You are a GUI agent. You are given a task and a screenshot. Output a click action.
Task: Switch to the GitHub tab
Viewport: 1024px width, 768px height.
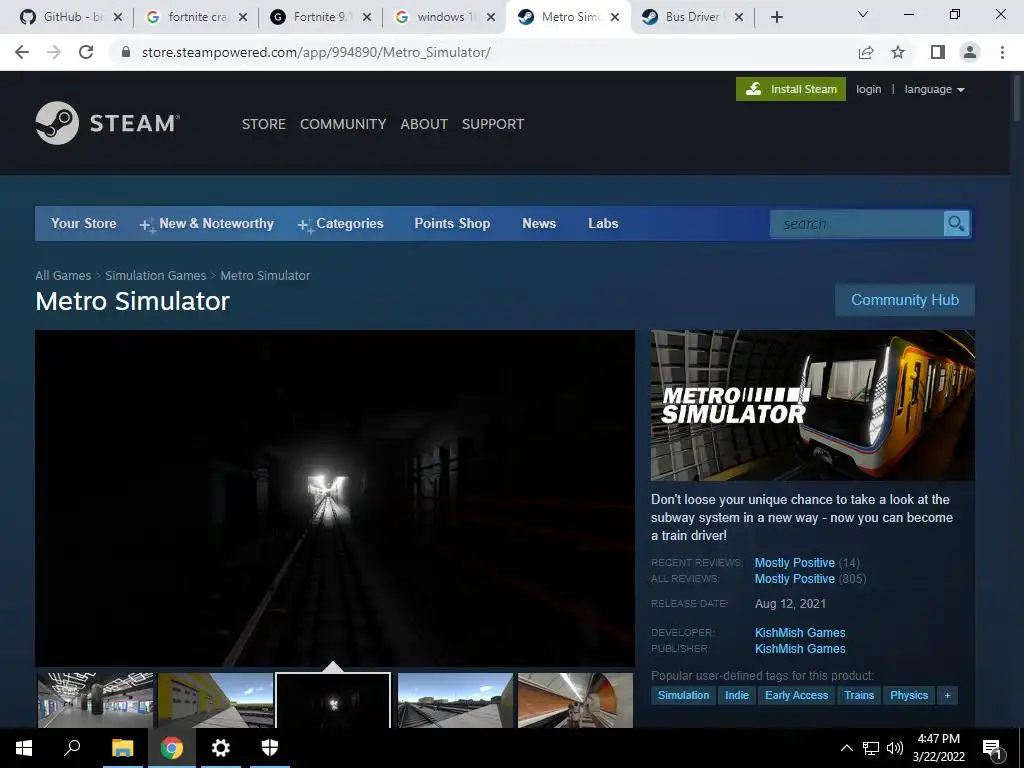(x=62, y=17)
